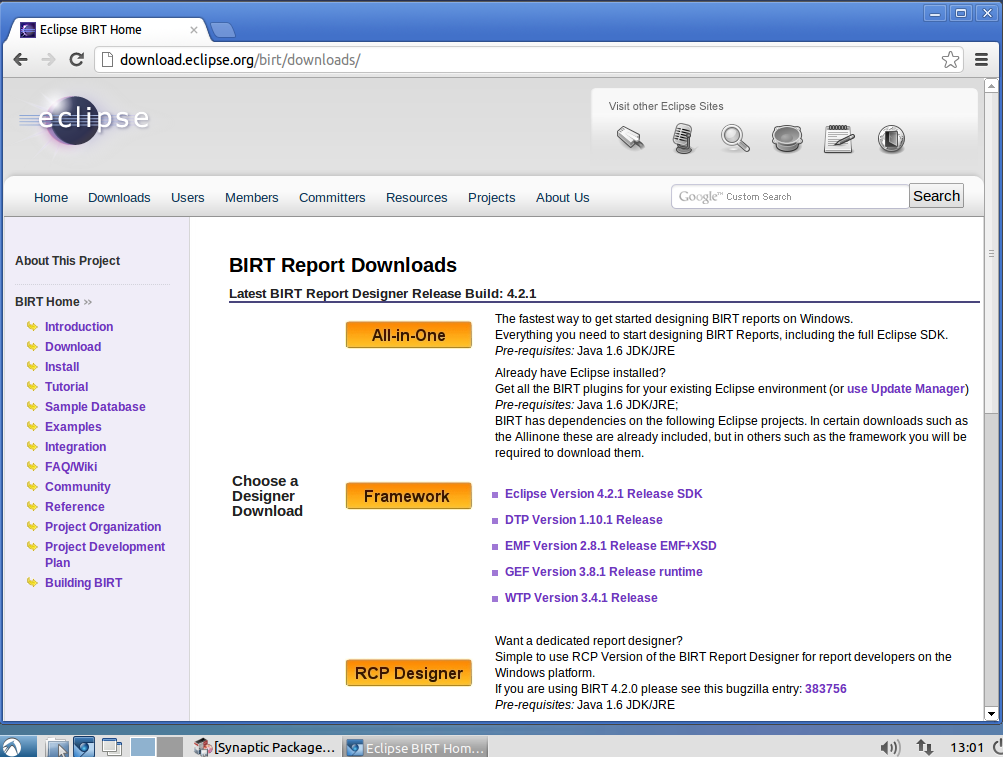Open the Resources navigation item
The image size is (1003, 757).
(x=416, y=198)
